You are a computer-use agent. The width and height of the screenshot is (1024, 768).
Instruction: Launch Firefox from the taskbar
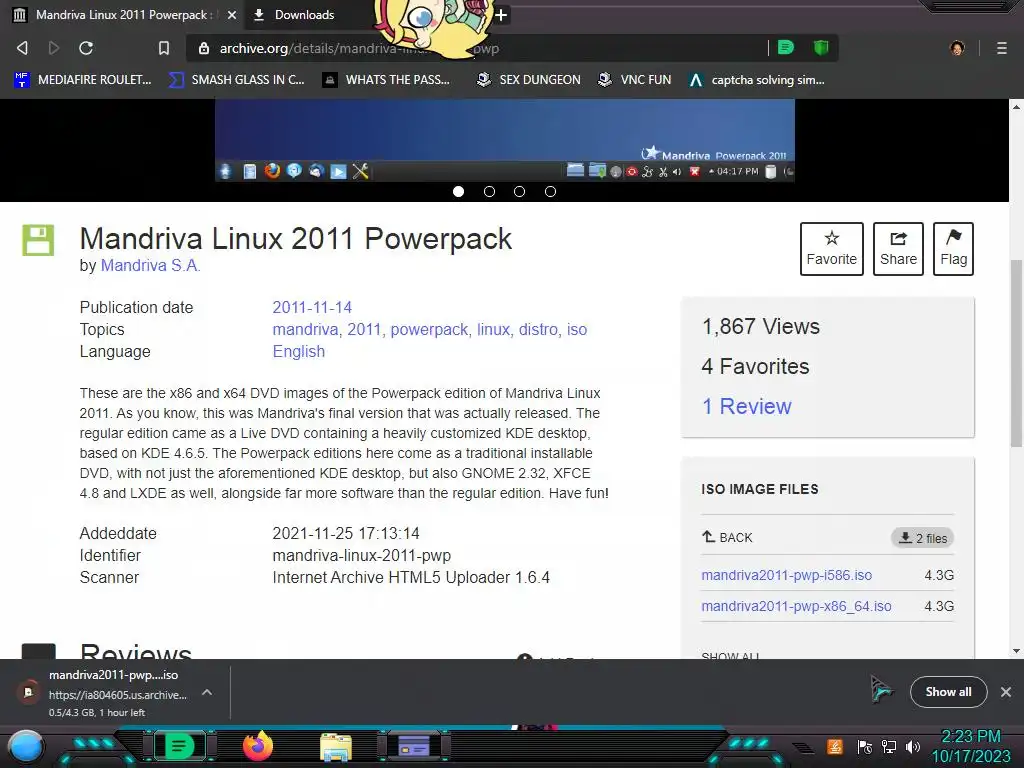tap(258, 746)
